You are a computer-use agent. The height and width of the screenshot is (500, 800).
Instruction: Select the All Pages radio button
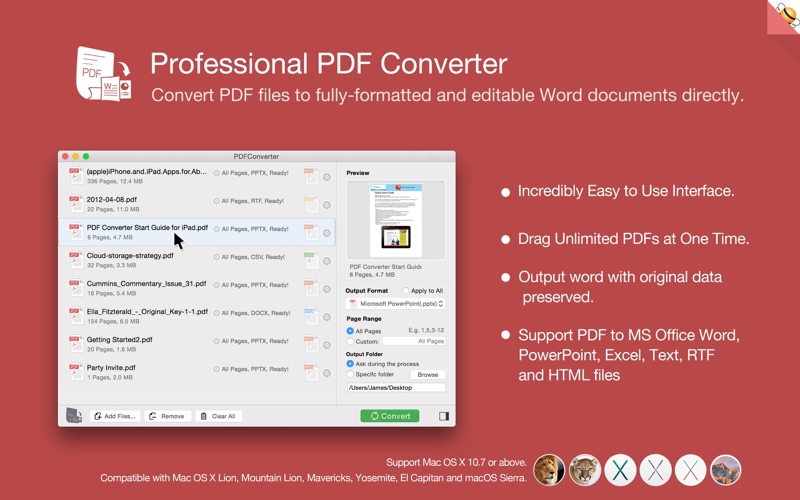(x=350, y=330)
